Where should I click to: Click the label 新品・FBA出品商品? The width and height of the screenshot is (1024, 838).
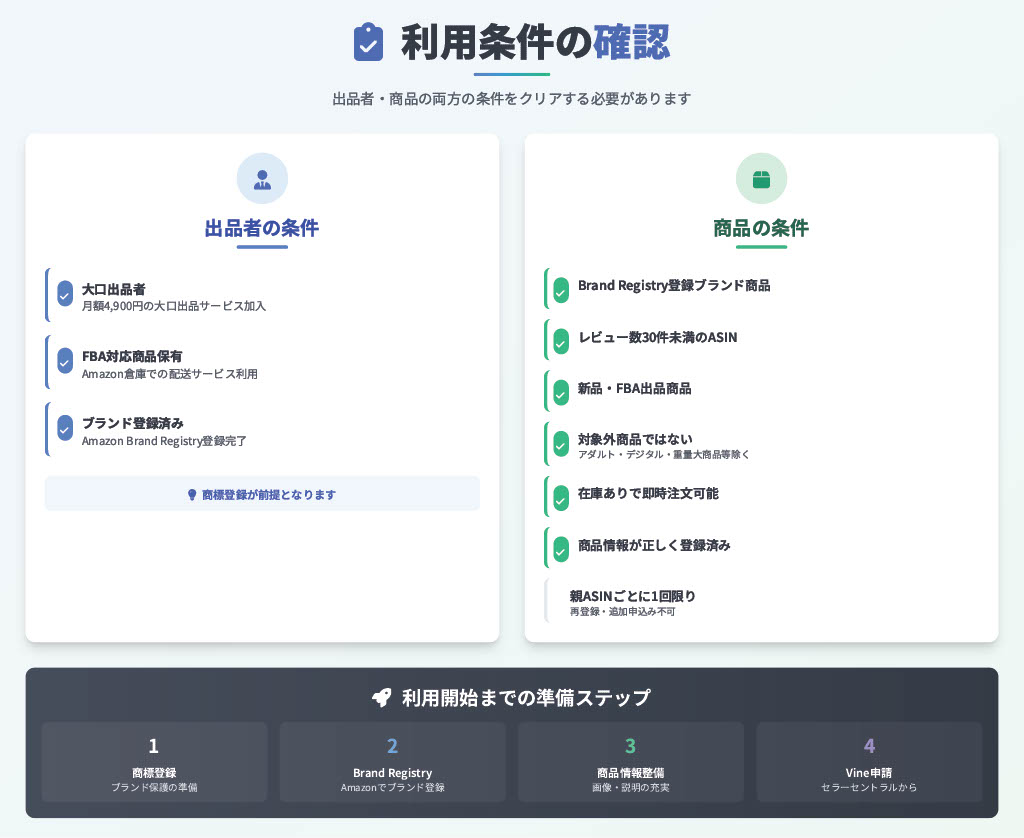pos(635,389)
